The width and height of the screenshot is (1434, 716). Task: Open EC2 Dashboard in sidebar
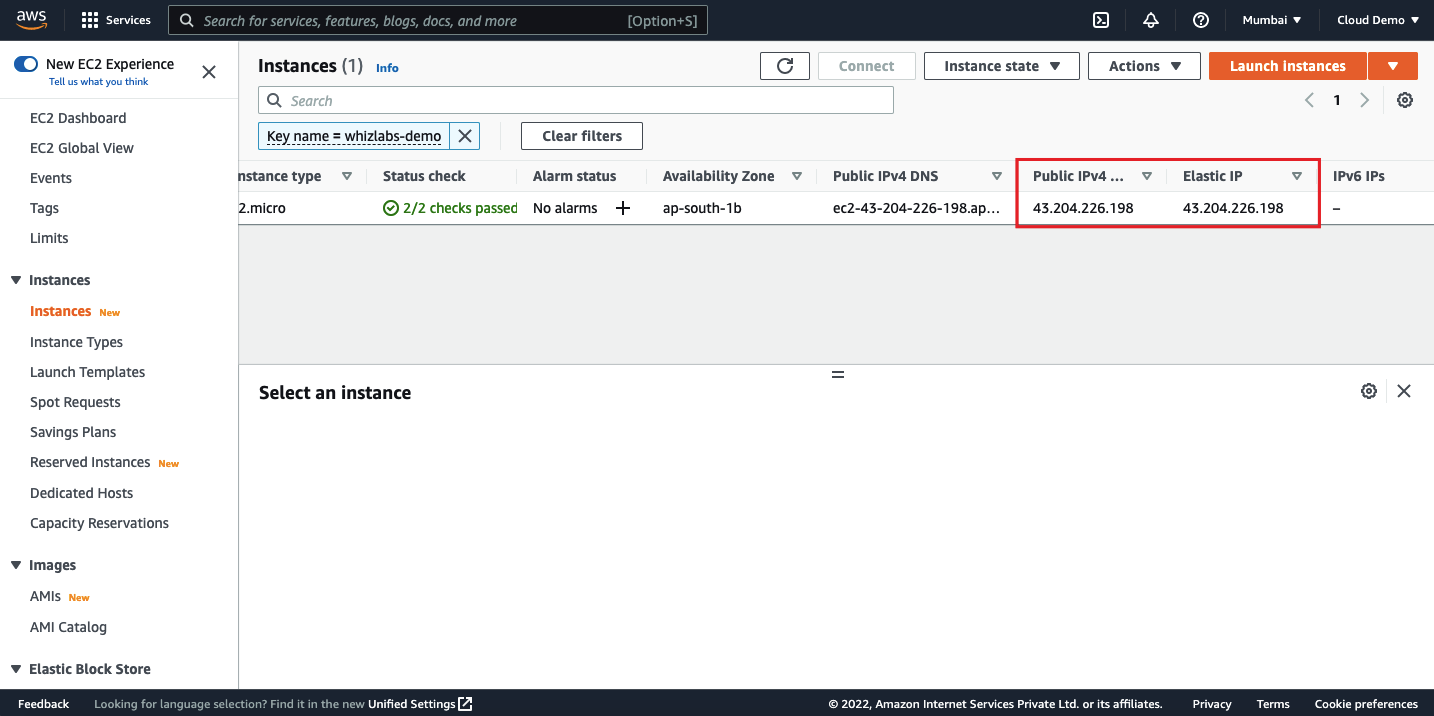tap(78, 118)
